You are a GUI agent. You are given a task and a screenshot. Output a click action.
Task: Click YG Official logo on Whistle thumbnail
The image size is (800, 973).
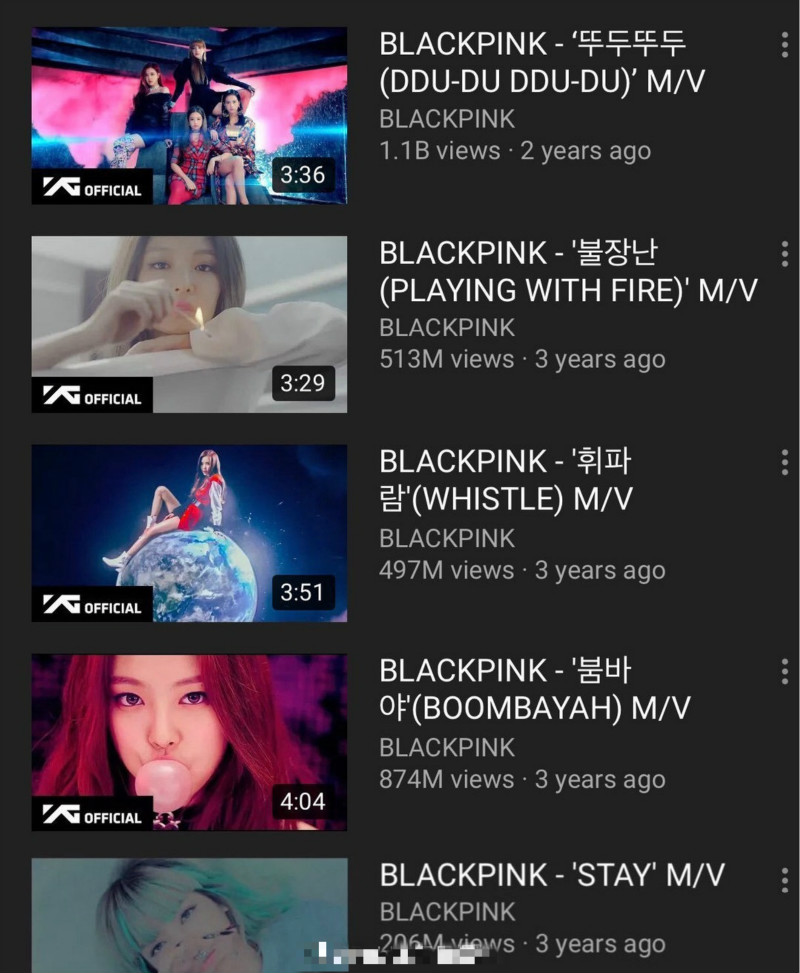pyautogui.click(x=92, y=604)
